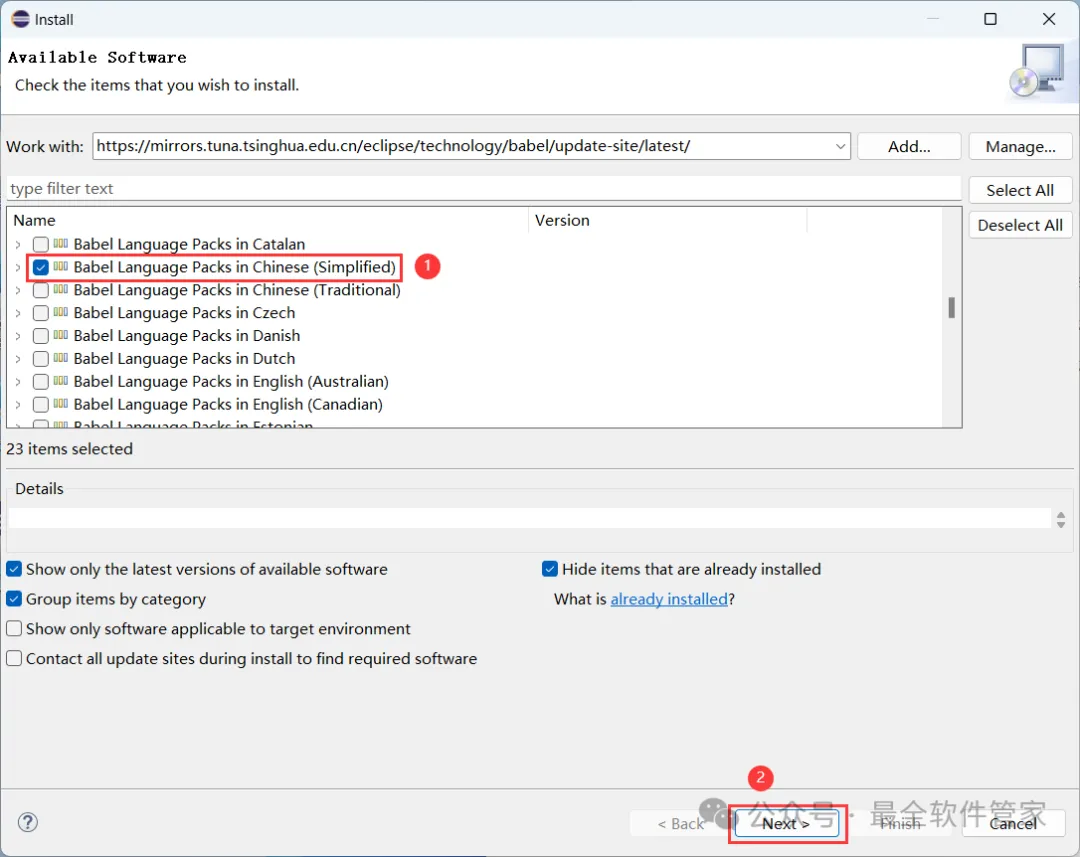Enable Show only software applicable to target environment
Image resolution: width=1080 pixels, height=857 pixels.
[14, 628]
